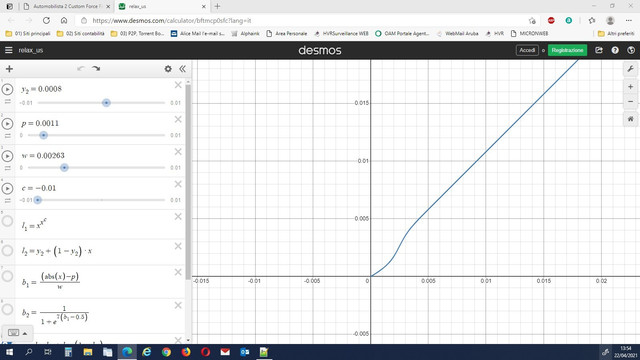
Task: Click the green Registrazione button
Action: 567,50
